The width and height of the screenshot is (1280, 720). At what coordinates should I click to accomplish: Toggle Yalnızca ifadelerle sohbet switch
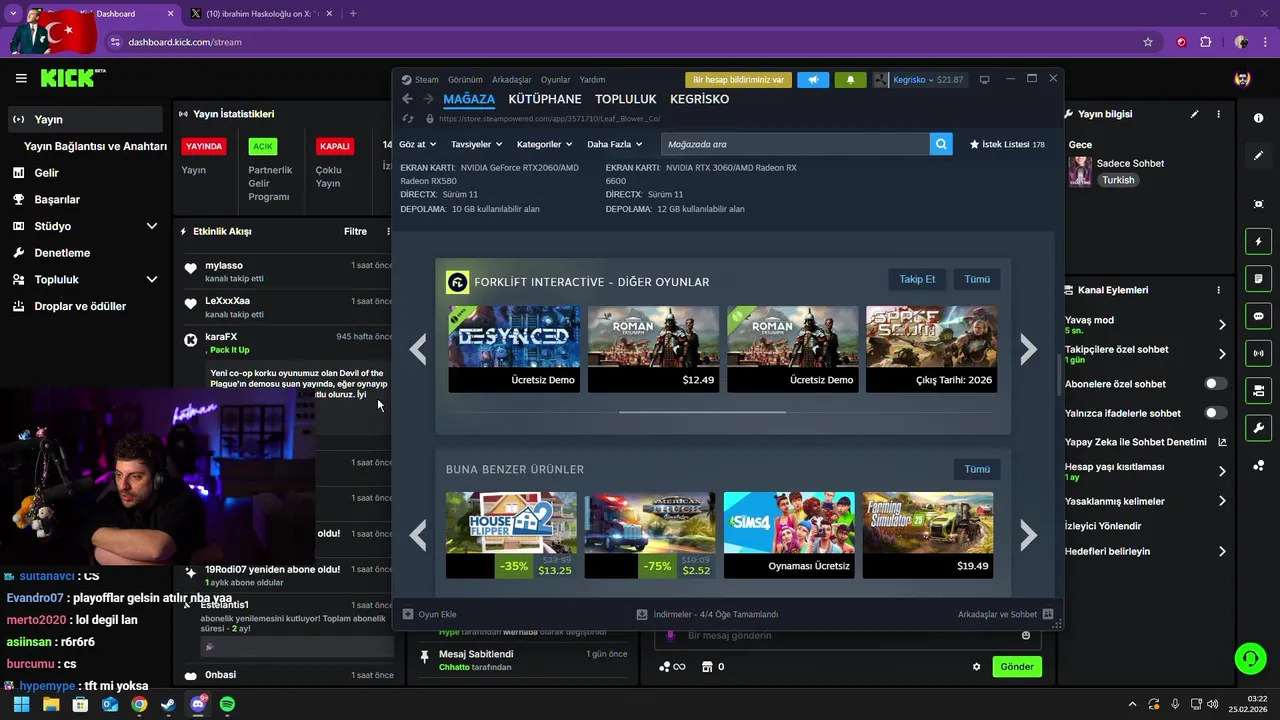click(1216, 413)
